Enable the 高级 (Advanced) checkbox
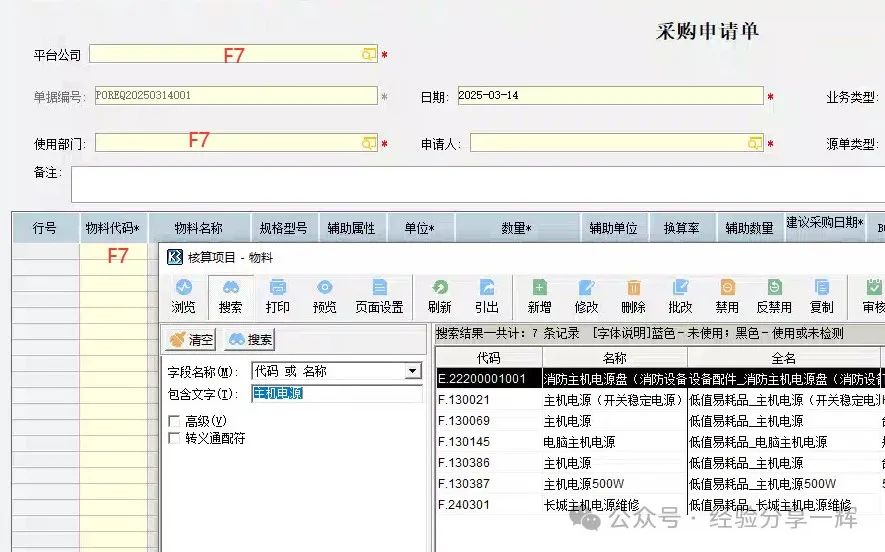 pyautogui.click(x=175, y=421)
